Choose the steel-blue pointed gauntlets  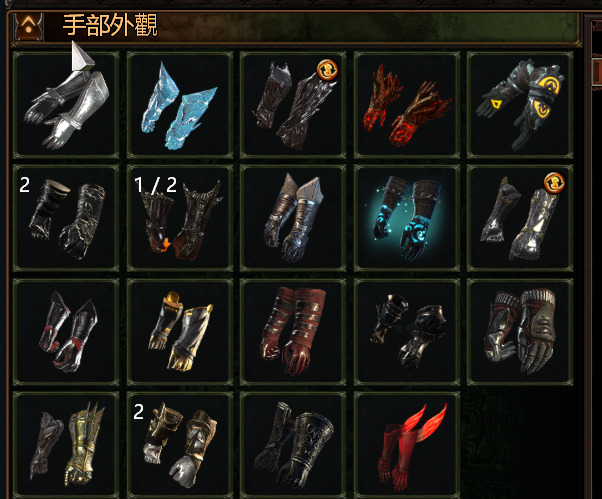click(x=293, y=218)
